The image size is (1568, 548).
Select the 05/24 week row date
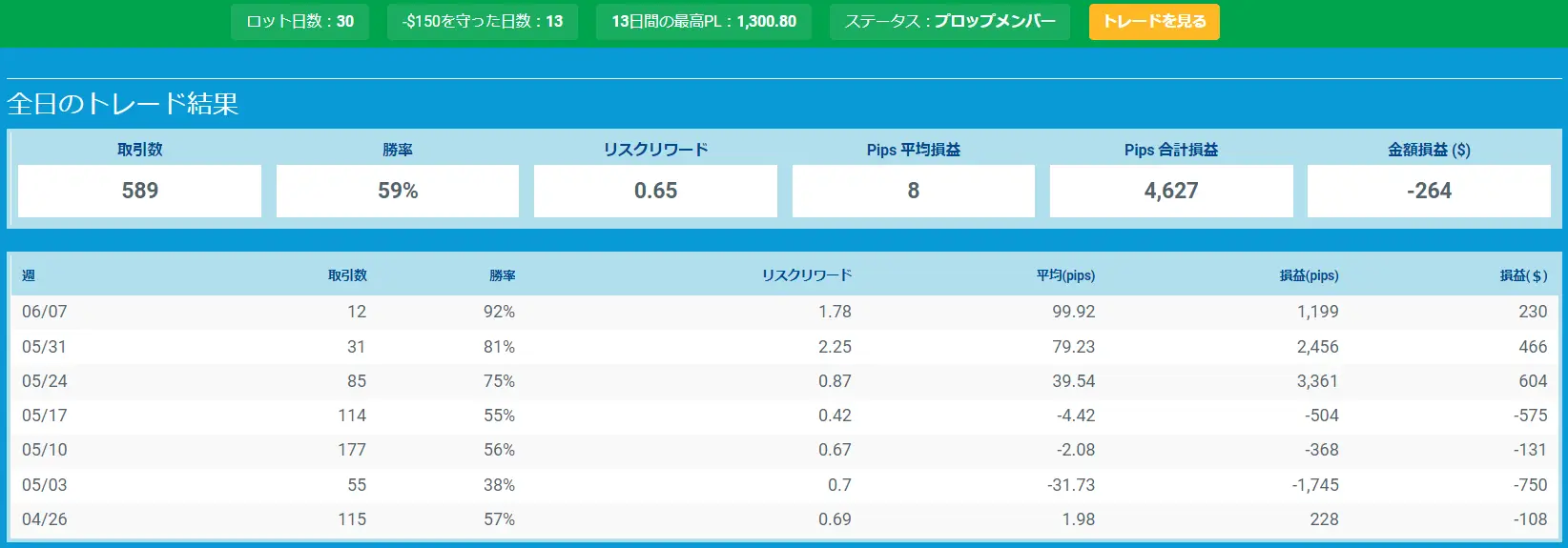[x=45, y=381]
